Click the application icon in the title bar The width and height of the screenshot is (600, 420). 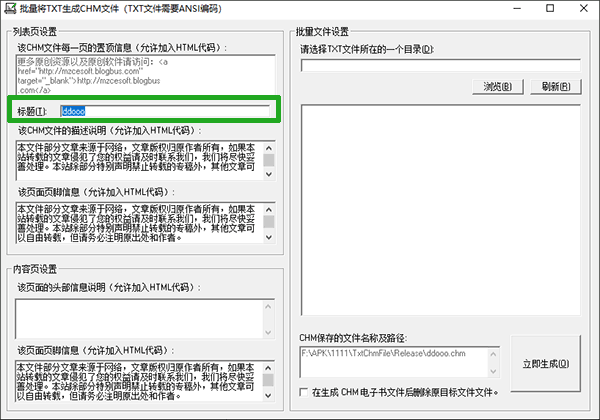pyautogui.click(x=10, y=8)
